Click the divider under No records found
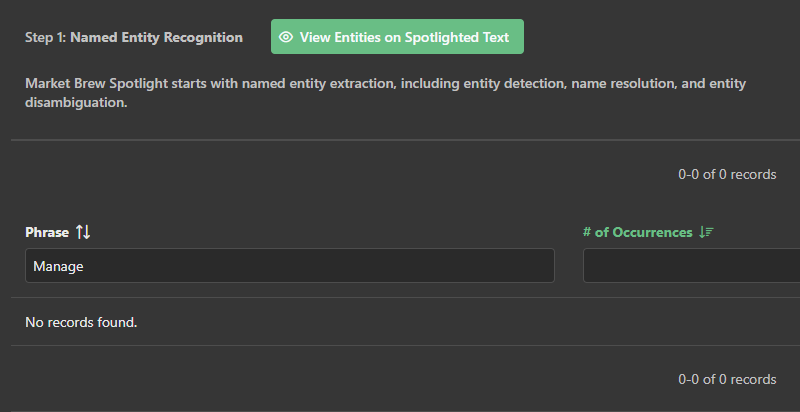This screenshot has width=800, height=412. [x=400, y=346]
